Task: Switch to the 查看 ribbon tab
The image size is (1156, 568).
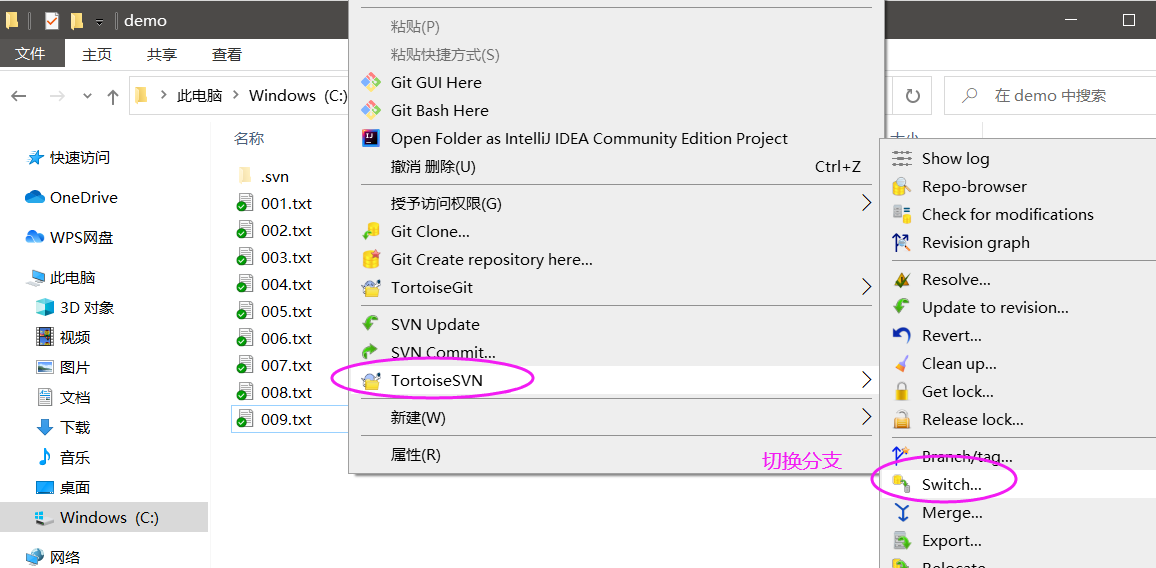Action: tap(227, 55)
